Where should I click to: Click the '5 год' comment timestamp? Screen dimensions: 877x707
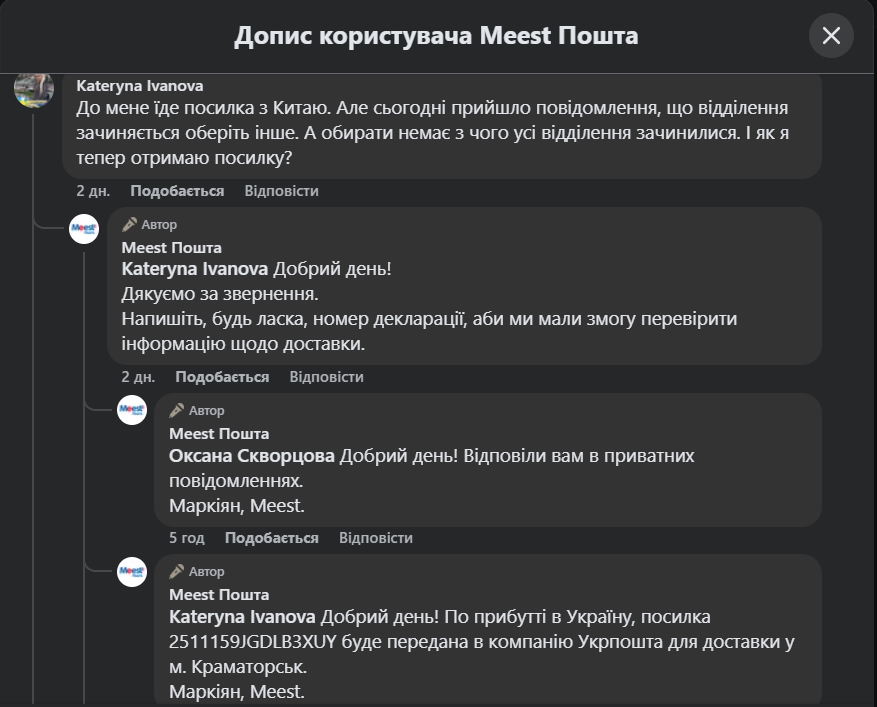coord(187,538)
